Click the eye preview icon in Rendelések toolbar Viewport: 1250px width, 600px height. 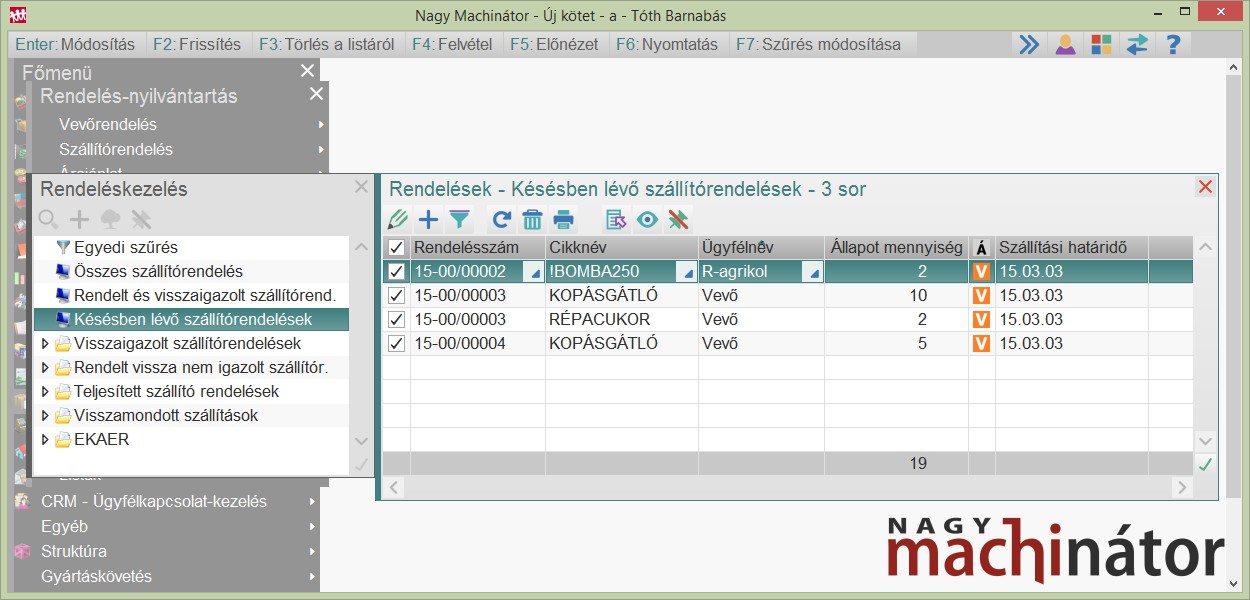(x=648, y=219)
